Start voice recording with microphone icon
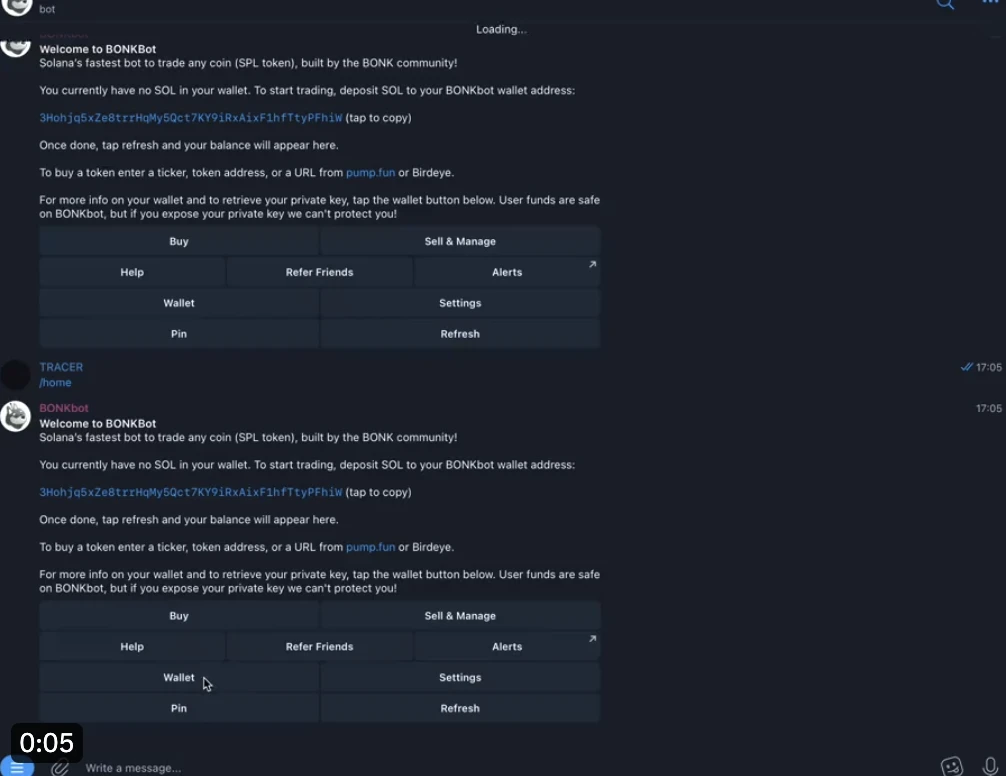Image resolution: width=1006 pixels, height=776 pixels. point(990,766)
